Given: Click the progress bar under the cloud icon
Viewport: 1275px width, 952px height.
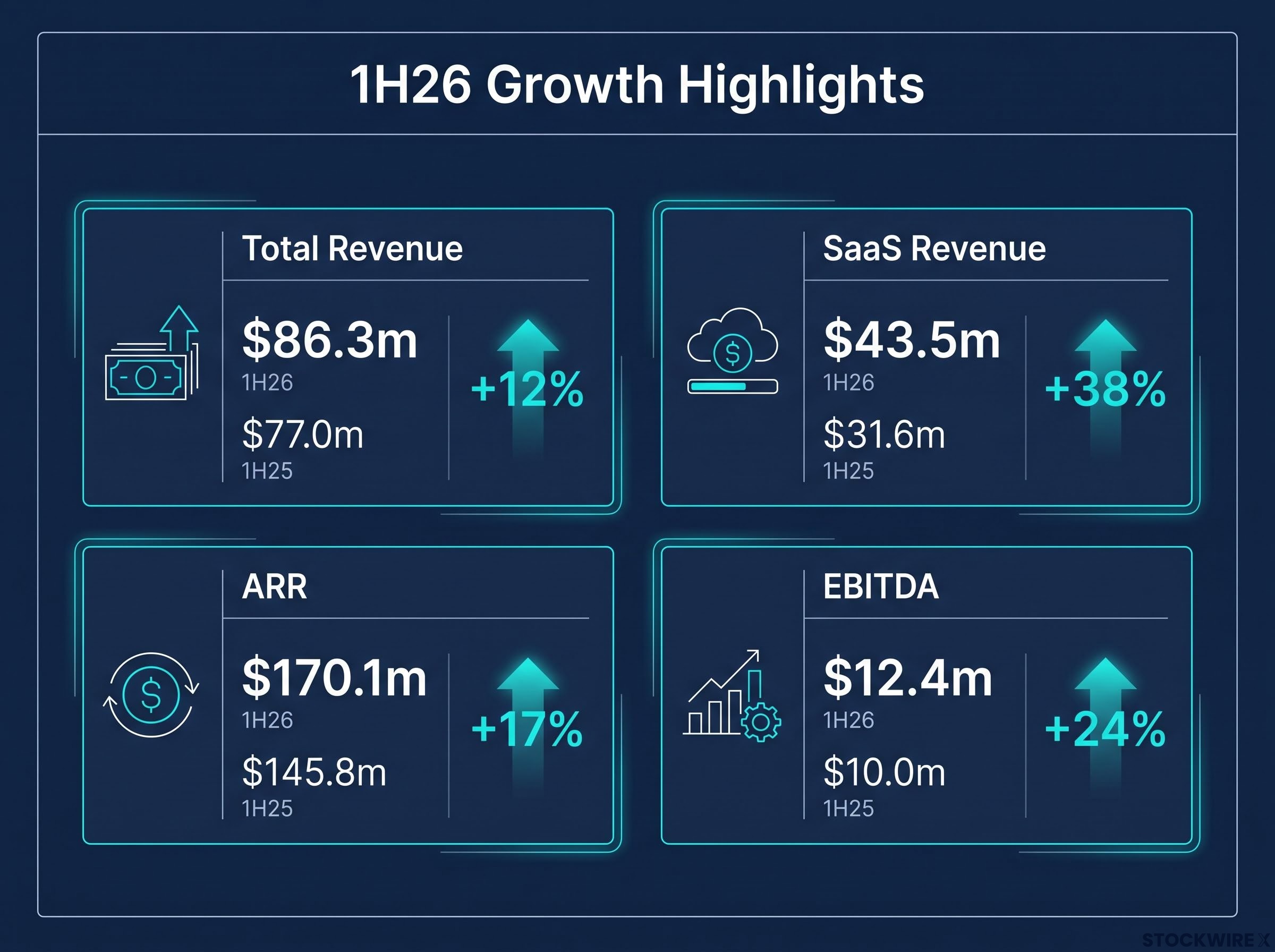Looking at the screenshot, I should (x=732, y=386).
